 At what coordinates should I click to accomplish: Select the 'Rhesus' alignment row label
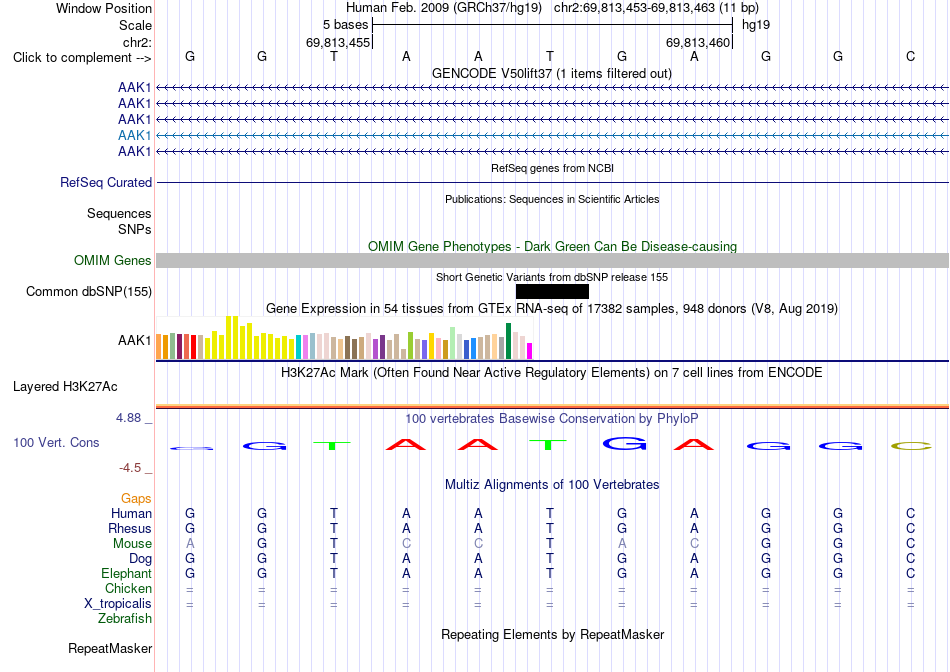pyautogui.click(x=130, y=528)
